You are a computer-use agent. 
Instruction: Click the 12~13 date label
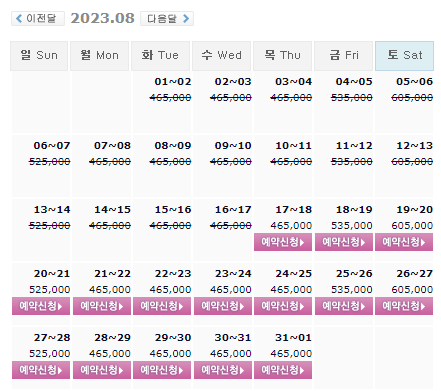coord(414,146)
